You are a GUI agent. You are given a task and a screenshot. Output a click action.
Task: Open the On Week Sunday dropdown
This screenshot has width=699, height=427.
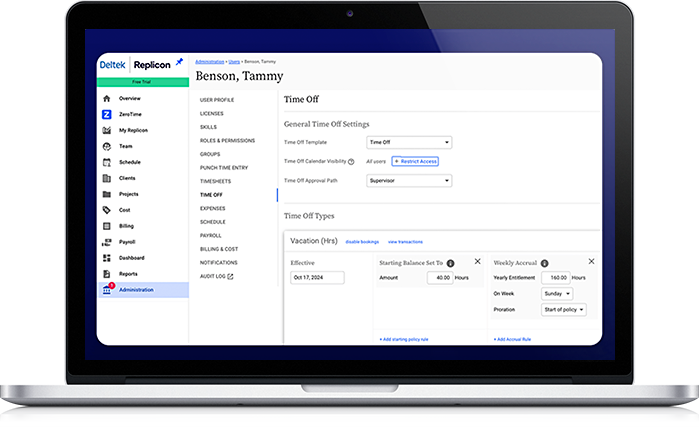click(557, 294)
